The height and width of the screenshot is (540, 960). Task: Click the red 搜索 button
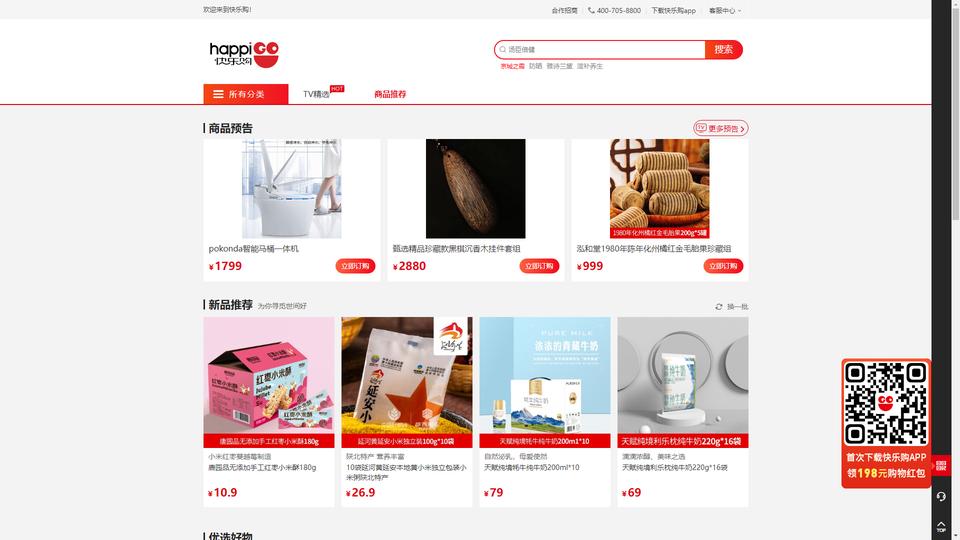point(724,50)
